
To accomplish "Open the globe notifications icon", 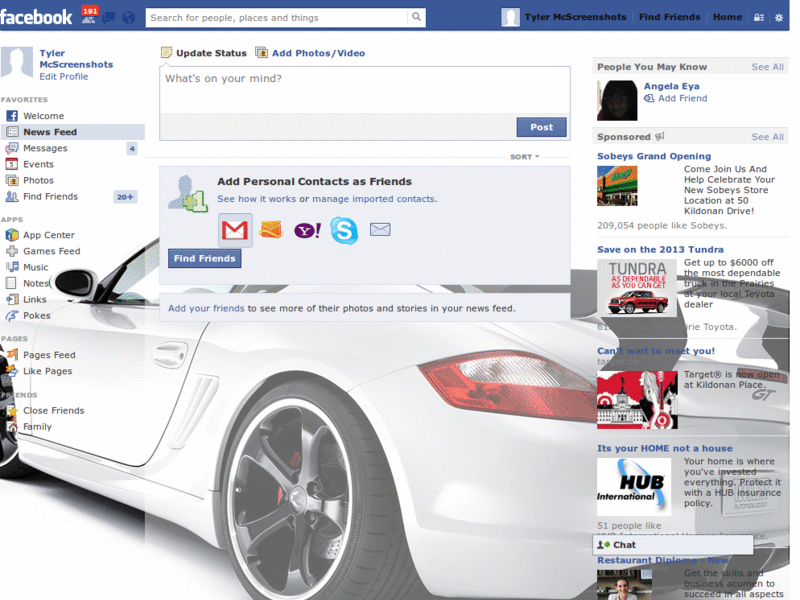I will point(129,18).
